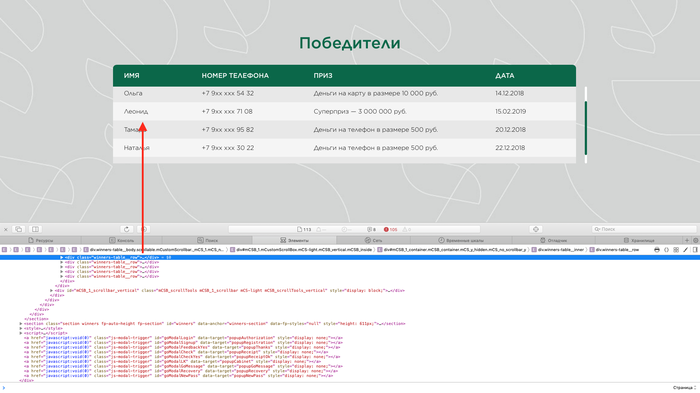
Task: Select breadcrumb div#mCSB_1.mCustomScrollBox
Action: tap(301, 250)
